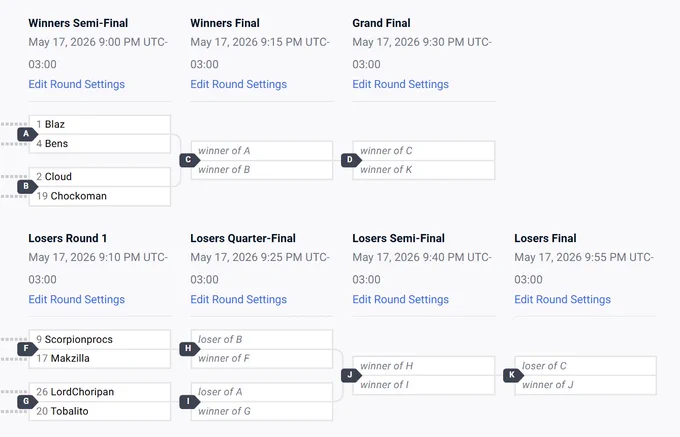
Task: Select participant Chockoman in match B
Action: [100, 196]
